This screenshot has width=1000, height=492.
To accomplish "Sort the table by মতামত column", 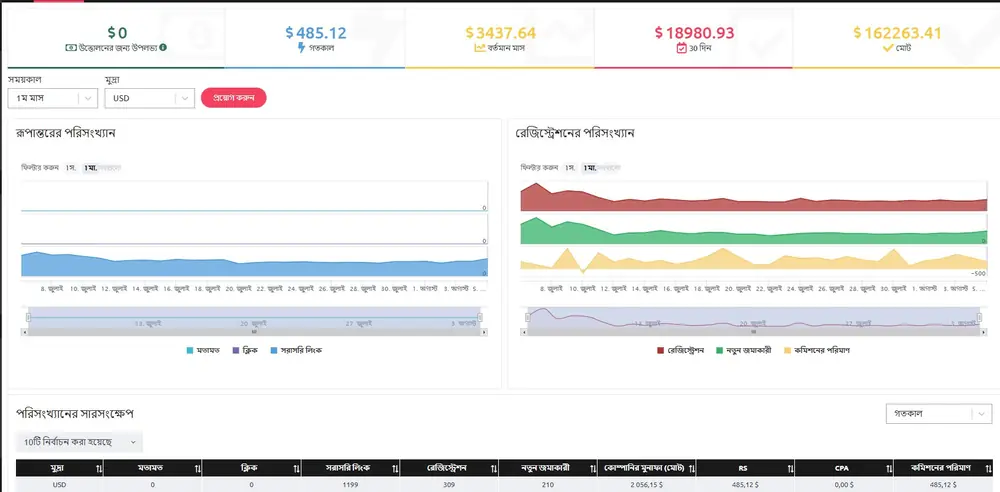I will click(x=198, y=468).
